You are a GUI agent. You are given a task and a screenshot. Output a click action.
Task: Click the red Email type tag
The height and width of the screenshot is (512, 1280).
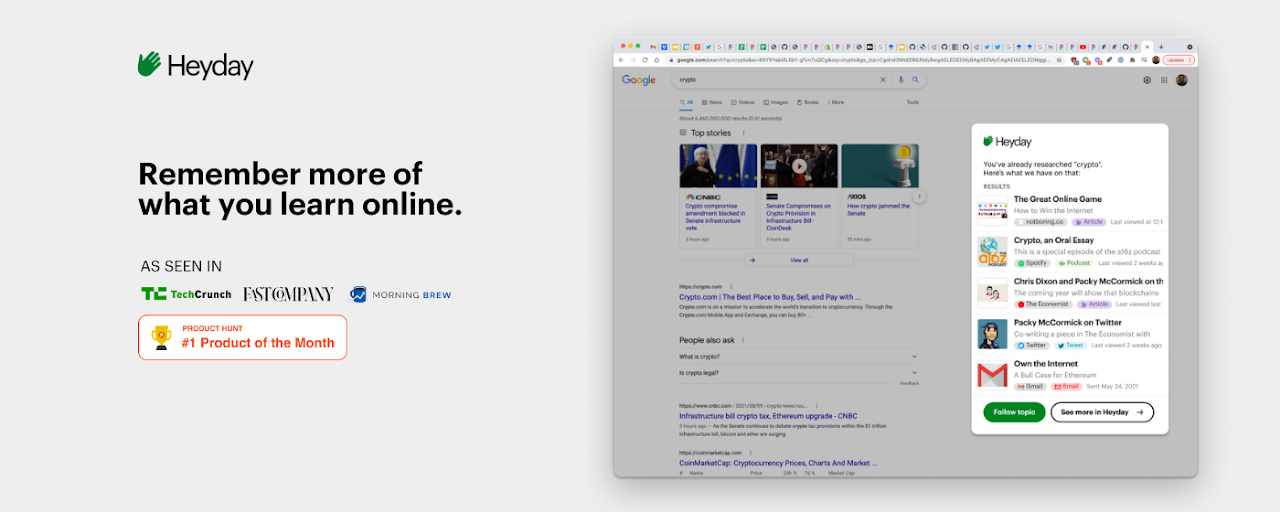[1067, 386]
